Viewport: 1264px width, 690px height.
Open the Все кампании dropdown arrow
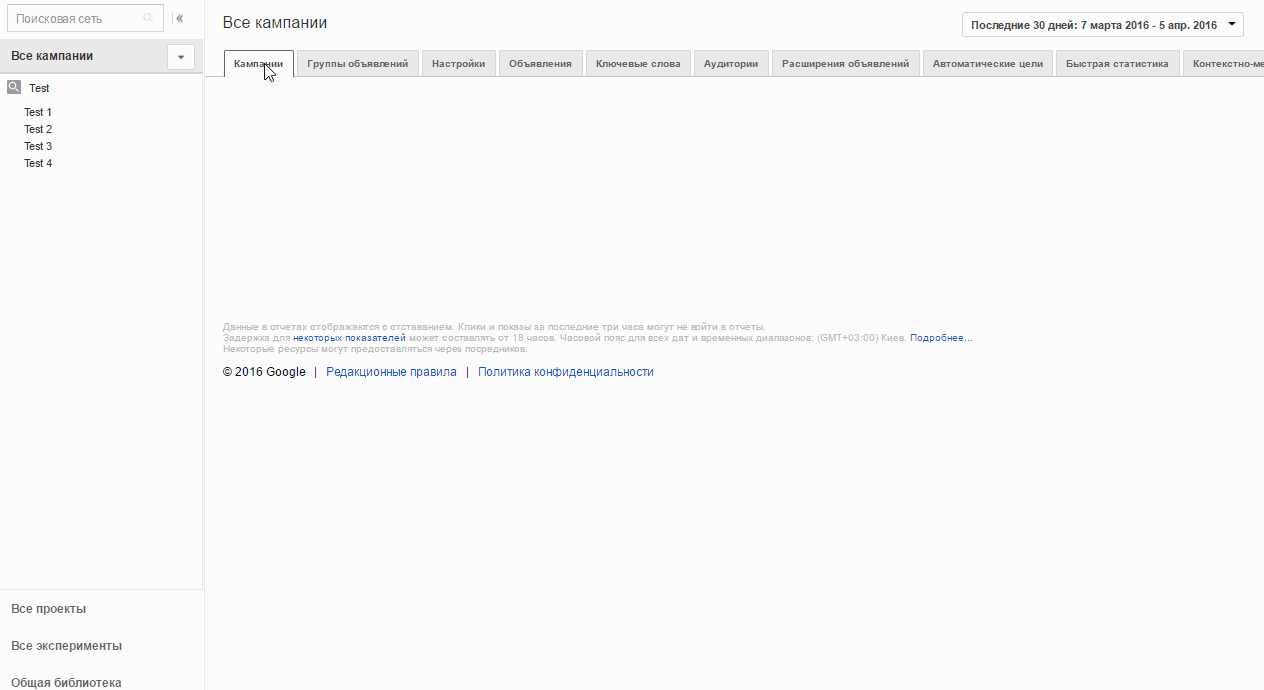tap(181, 57)
